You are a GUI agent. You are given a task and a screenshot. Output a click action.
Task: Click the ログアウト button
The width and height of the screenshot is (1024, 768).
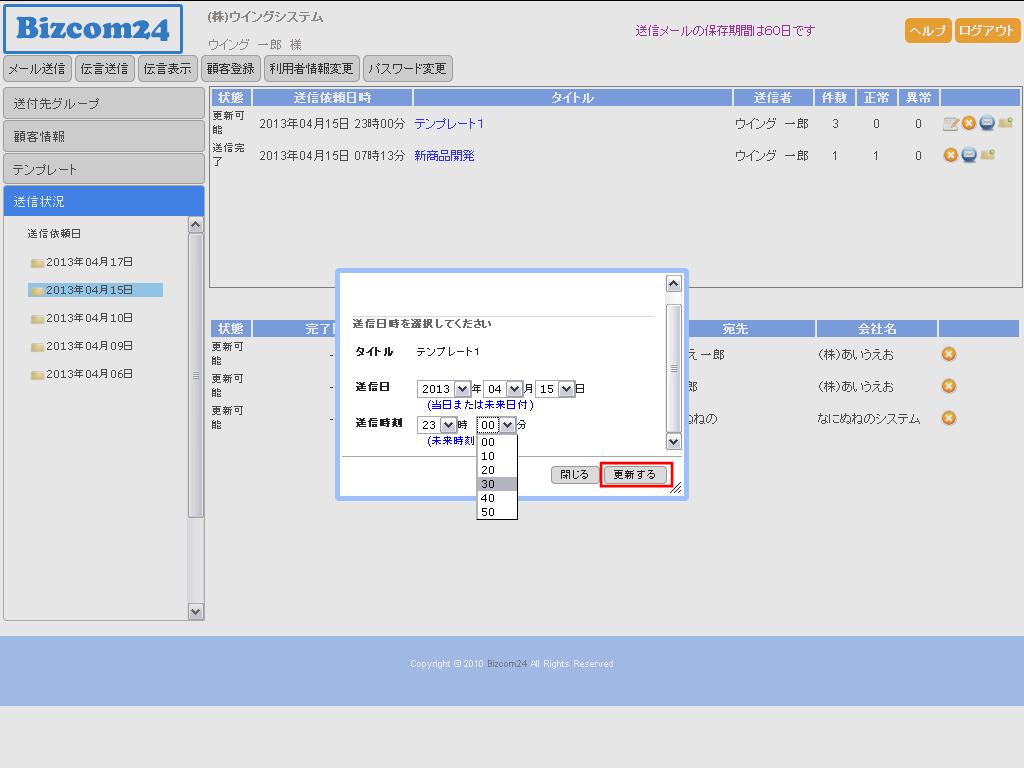[x=986, y=30]
